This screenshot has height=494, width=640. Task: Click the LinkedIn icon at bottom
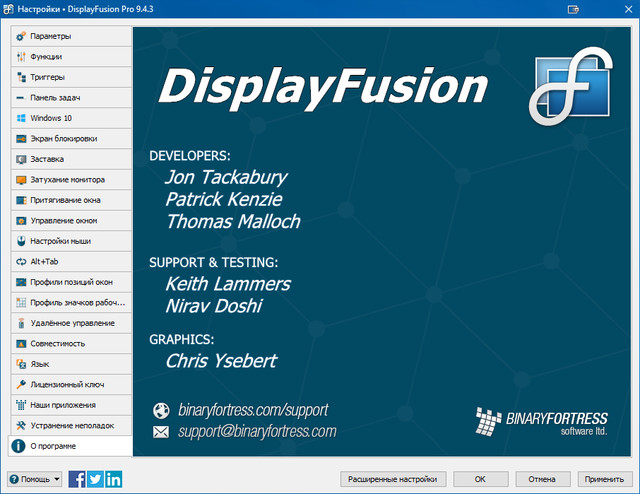click(113, 479)
